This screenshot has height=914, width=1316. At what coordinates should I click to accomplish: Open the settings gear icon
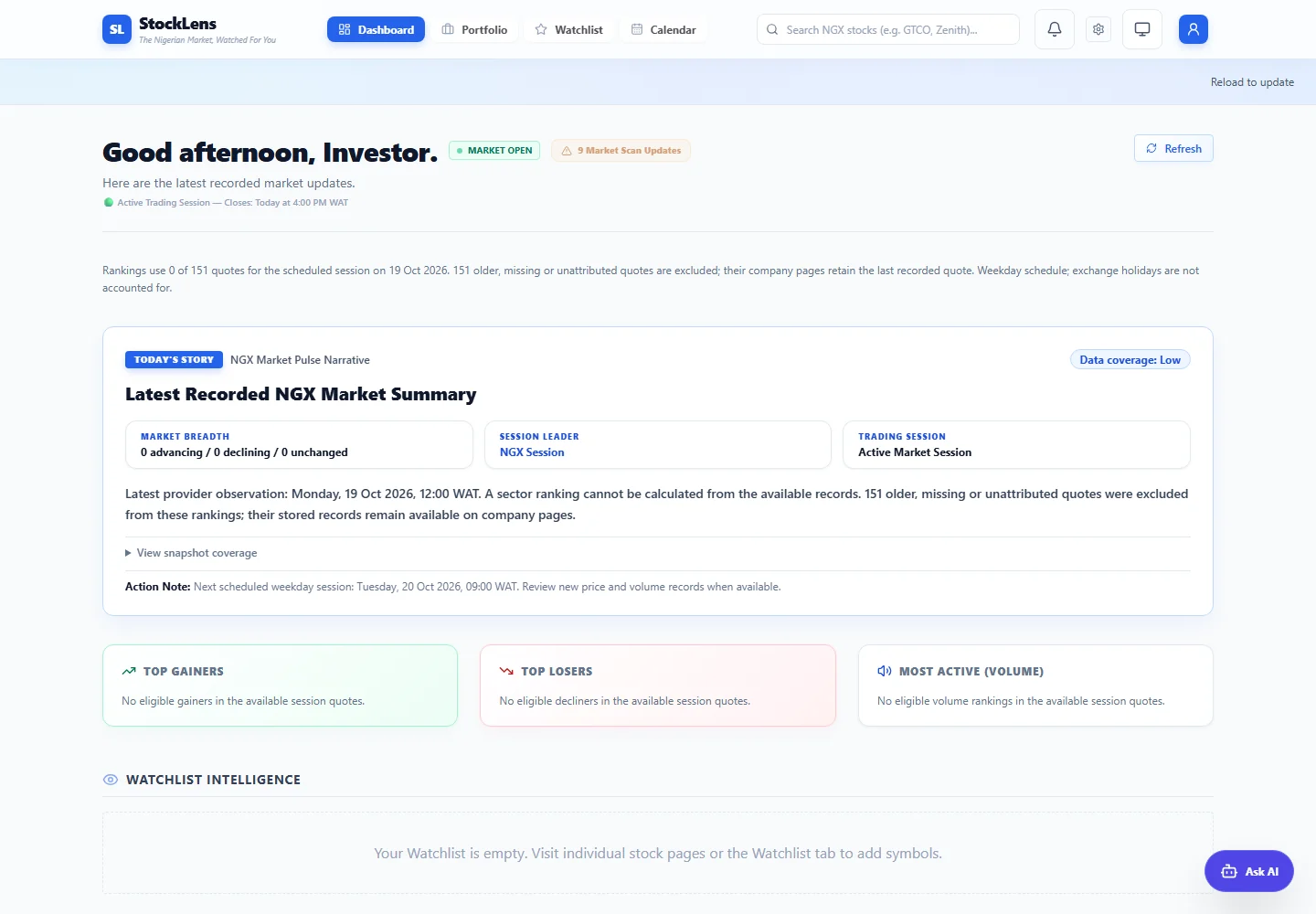click(x=1098, y=29)
